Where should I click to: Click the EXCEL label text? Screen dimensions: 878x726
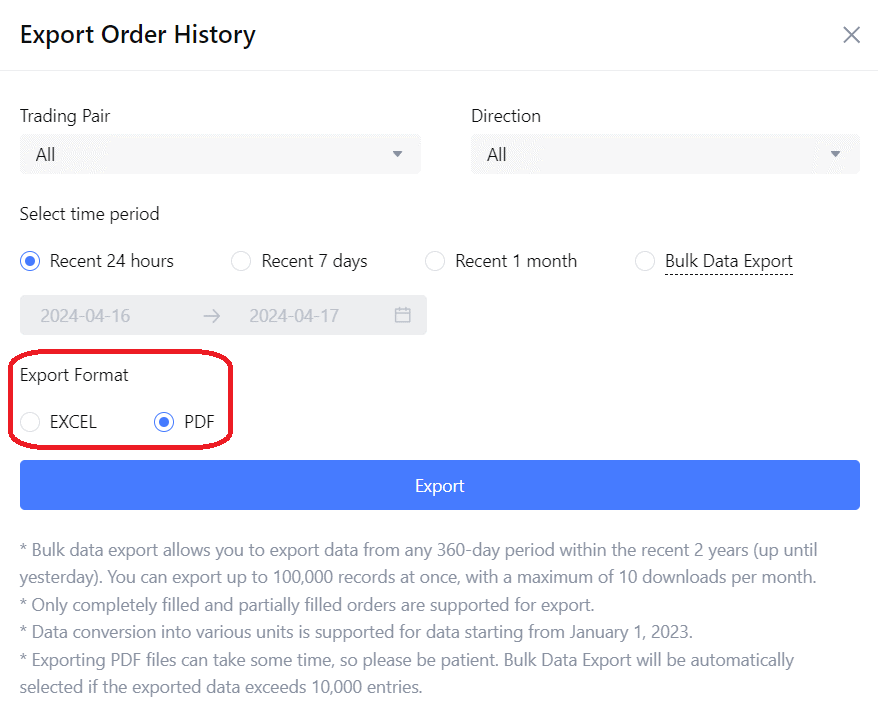[73, 422]
